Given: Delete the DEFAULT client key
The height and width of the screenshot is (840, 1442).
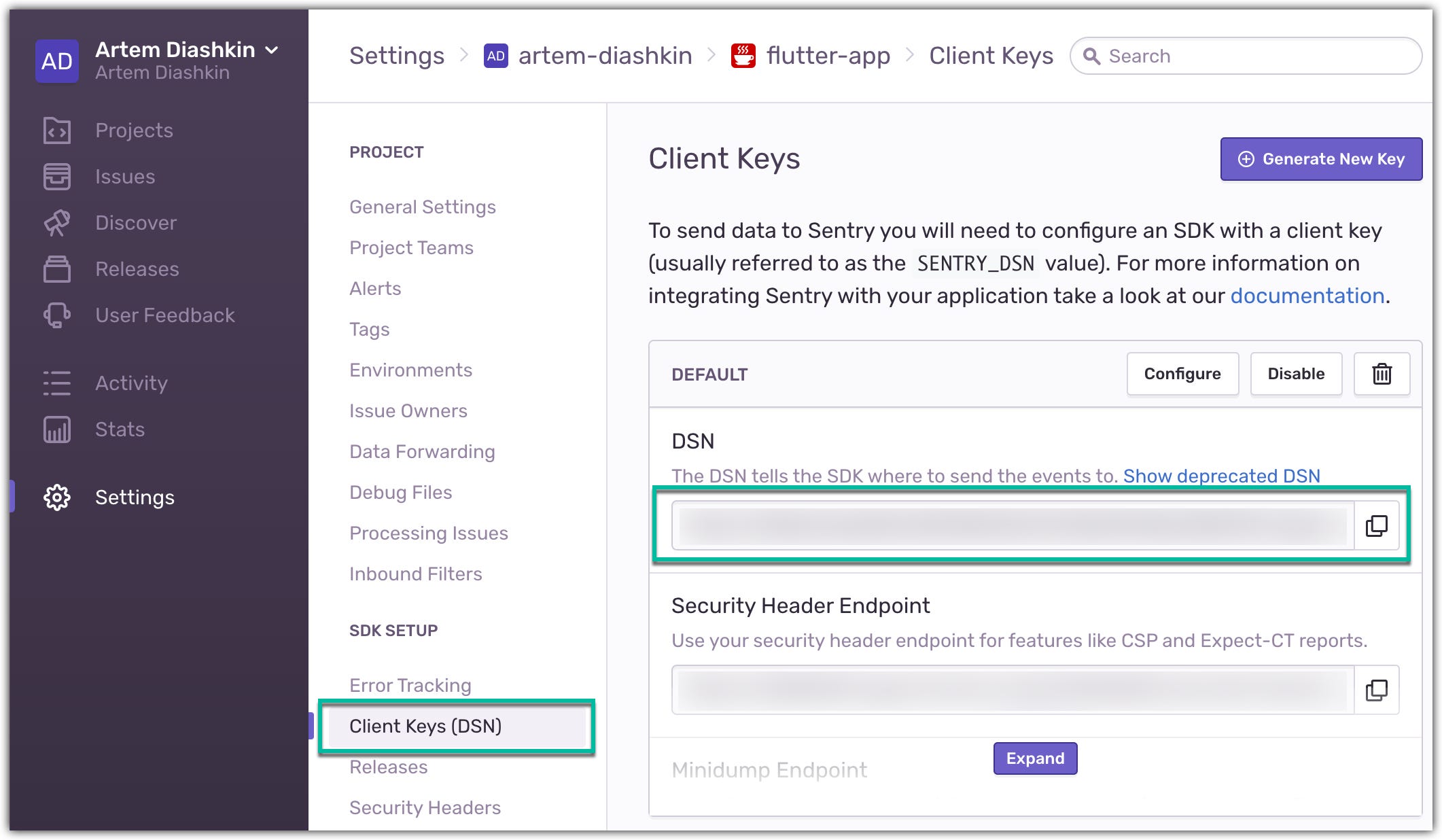Looking at the screenshot, I should click(x=1382, y=374).
